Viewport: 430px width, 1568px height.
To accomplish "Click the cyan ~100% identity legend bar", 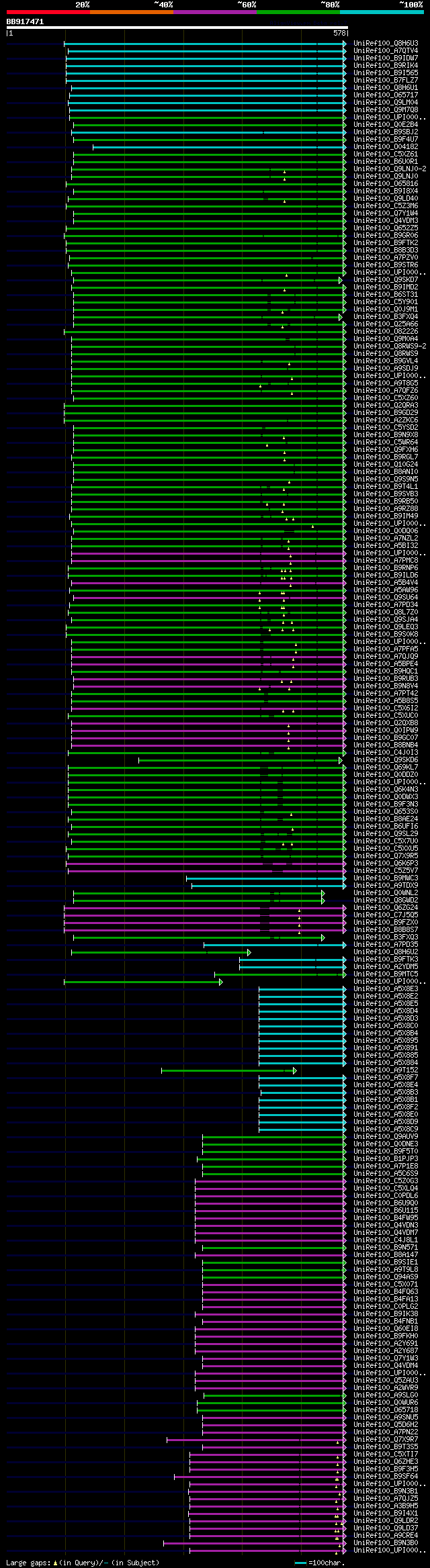I will [x=382, y=12].
